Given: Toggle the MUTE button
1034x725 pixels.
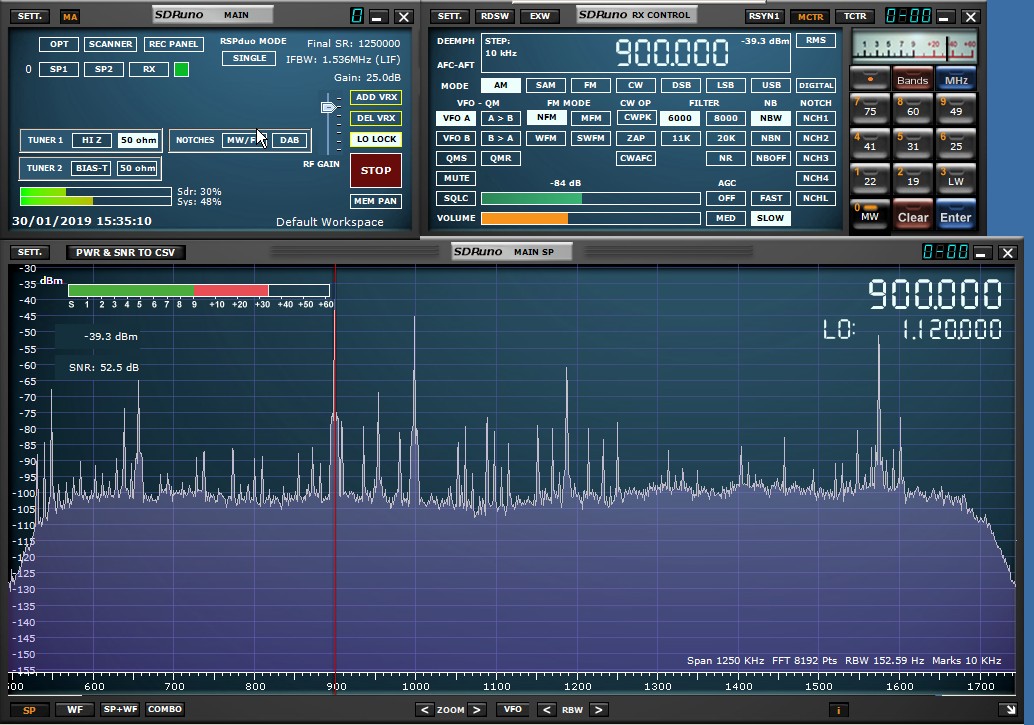Looking at the screenshot, I should coord(456,178).
